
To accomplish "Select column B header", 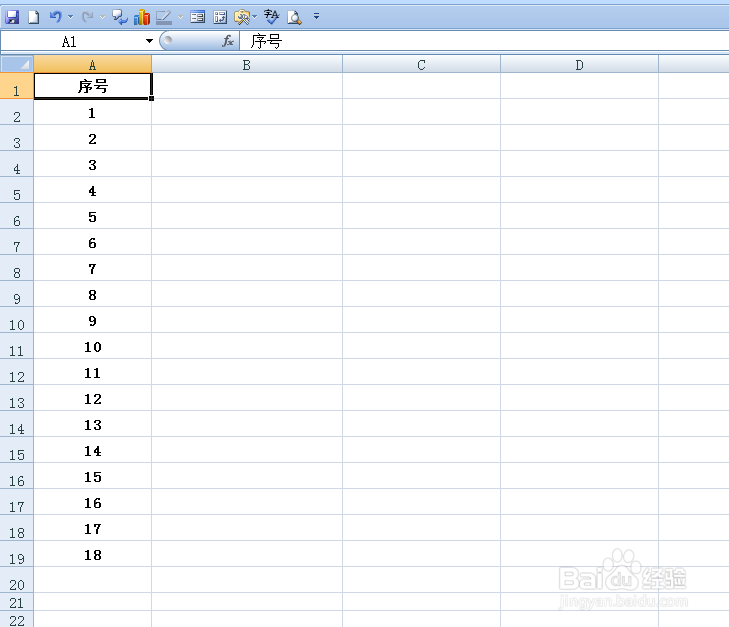I will click(x=247, y=64).
